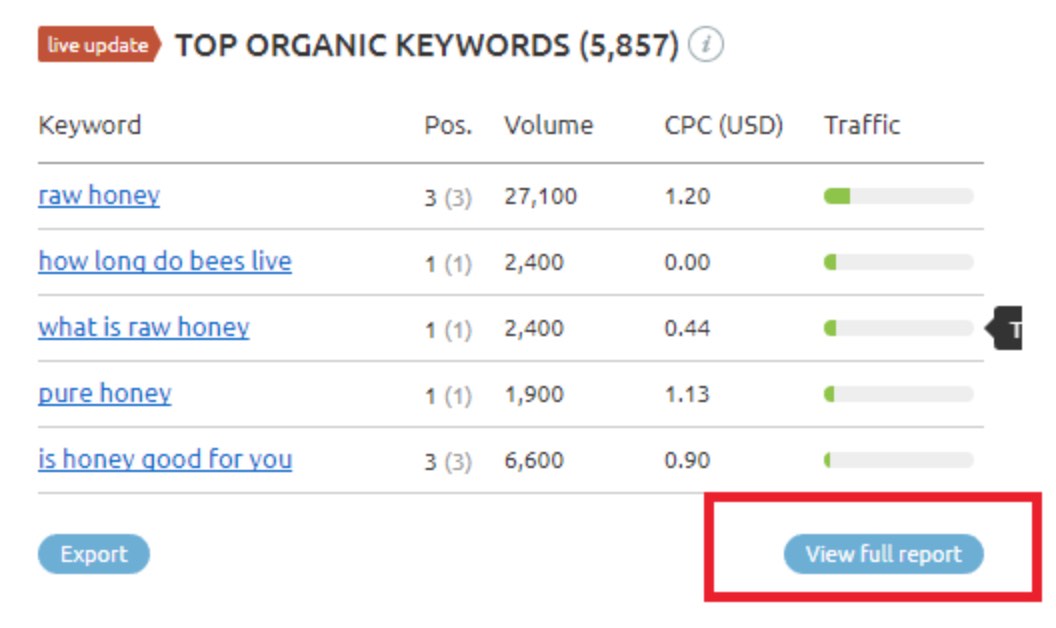
Task: Open the 'pure honey' keyword link
Action: (x=105, y=394)
